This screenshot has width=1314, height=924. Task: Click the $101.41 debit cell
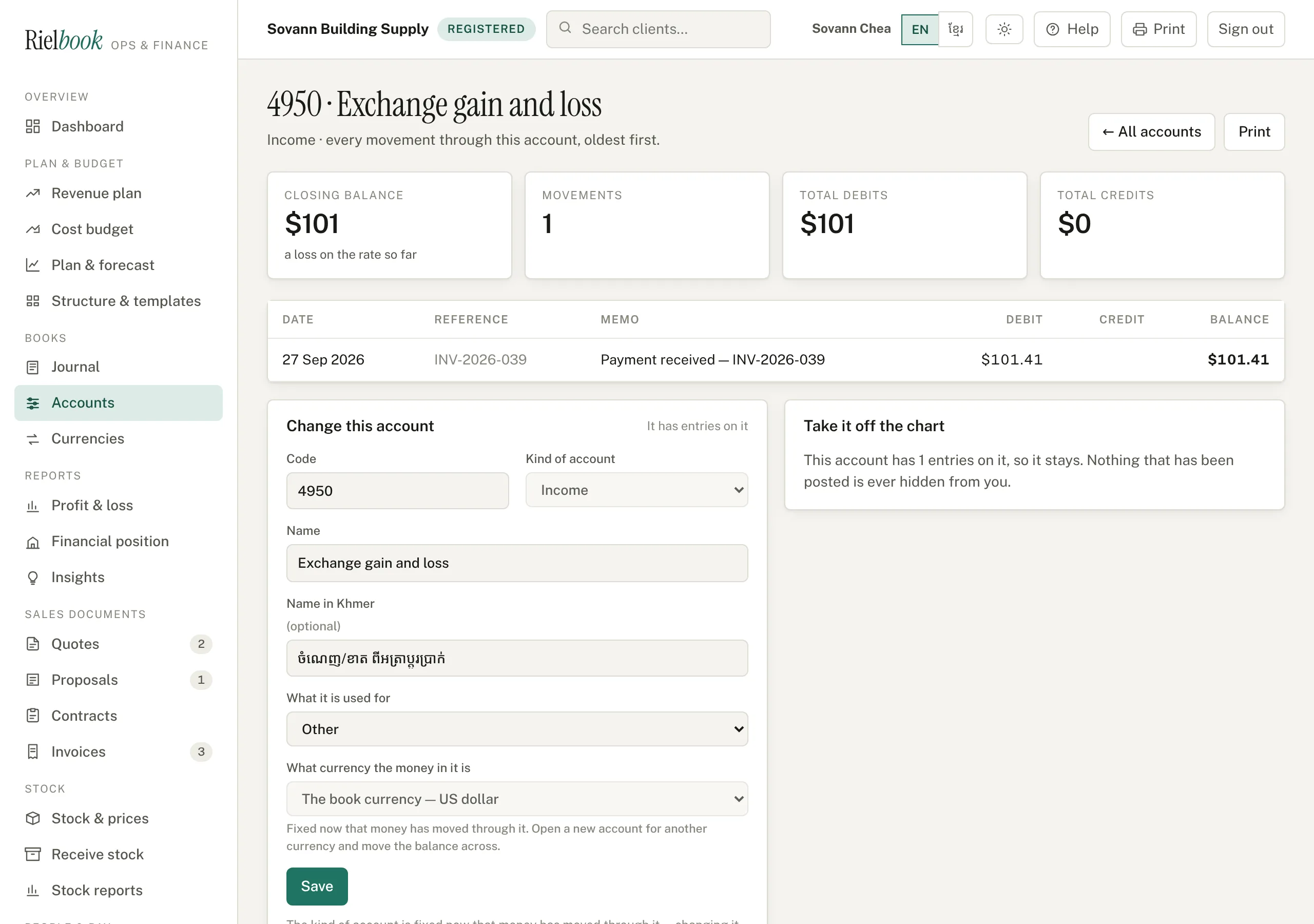1012,359
